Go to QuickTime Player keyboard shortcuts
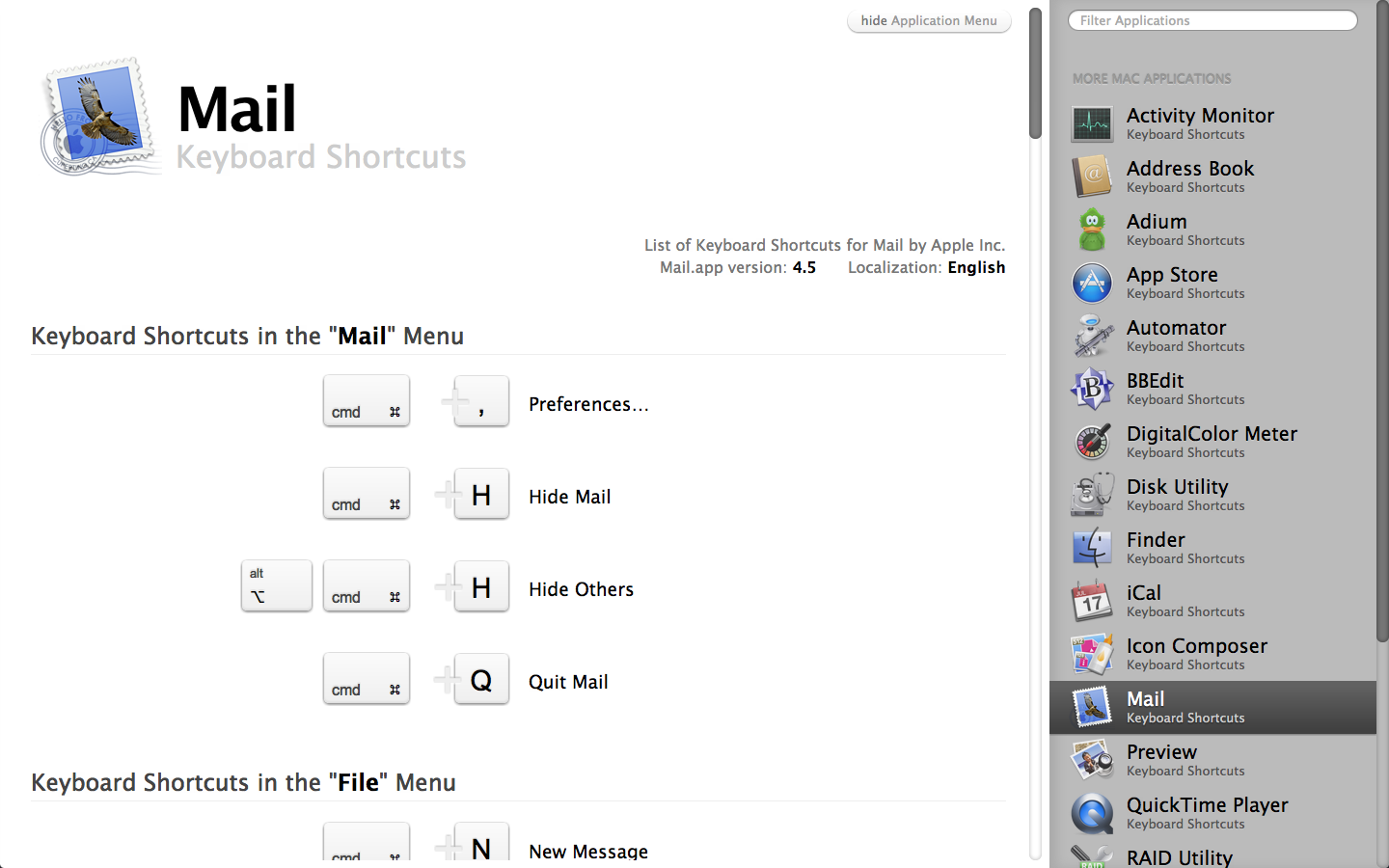 point(1206,813)
